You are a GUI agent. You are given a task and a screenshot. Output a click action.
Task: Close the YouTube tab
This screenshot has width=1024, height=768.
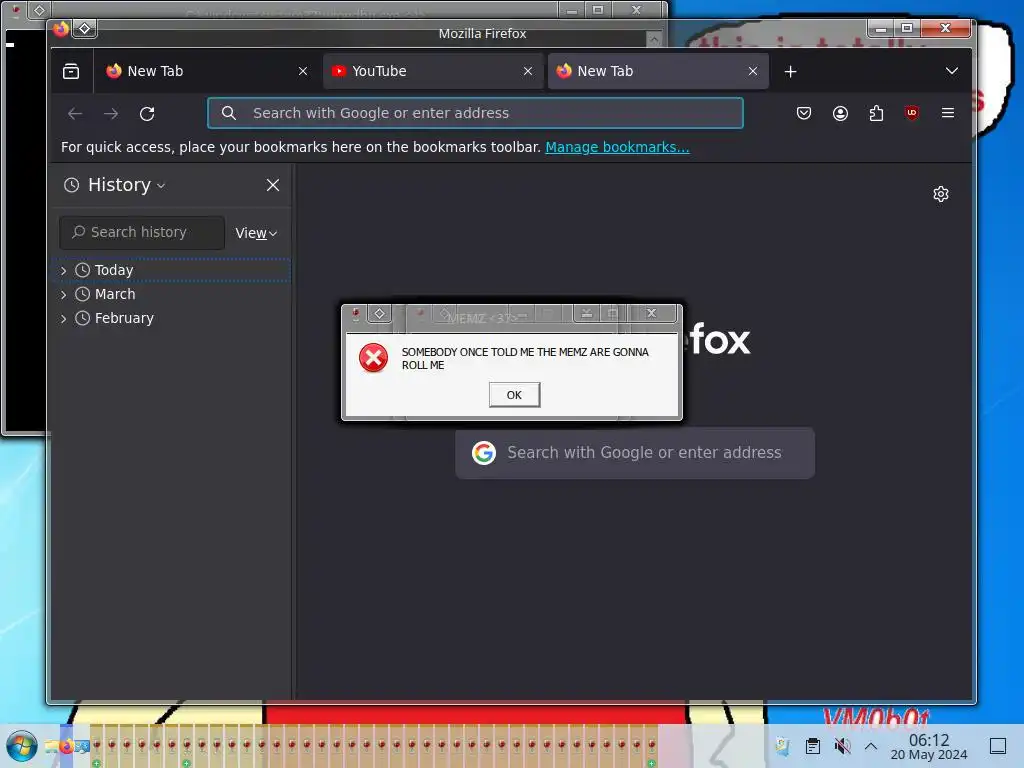tap(528, 71)
